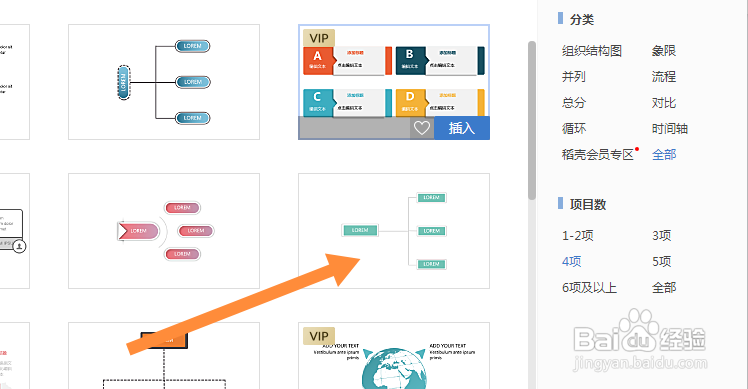The height and width of the screenshot is (389, 748).
Task: Click the template list vertical scrollbar thumb
Action: pos(531,120)
